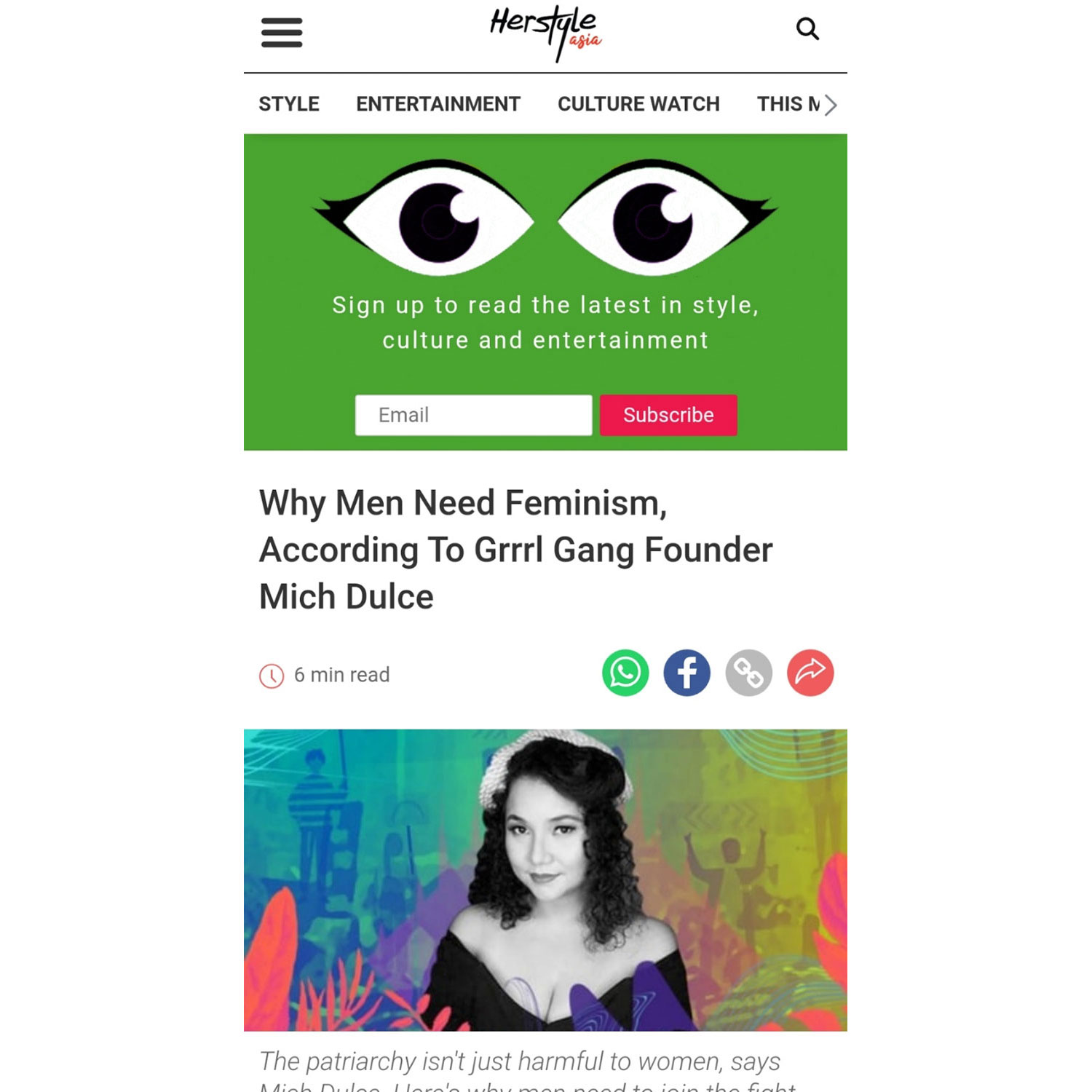Click the search magnifier icon

(807, 29)
